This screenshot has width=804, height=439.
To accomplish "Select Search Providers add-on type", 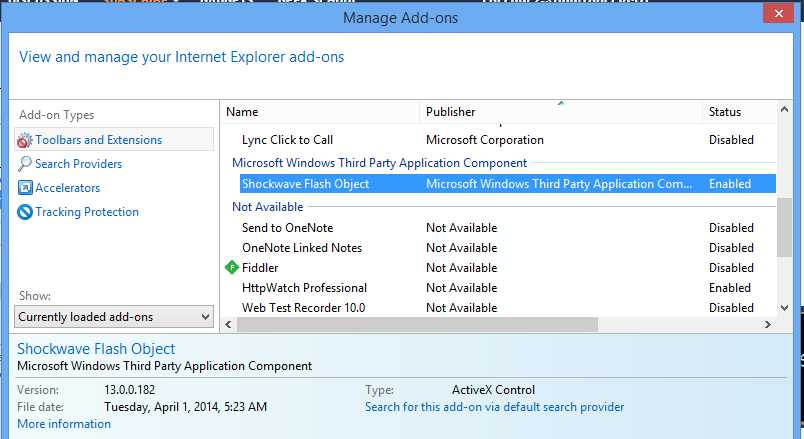I will (78, 164).
